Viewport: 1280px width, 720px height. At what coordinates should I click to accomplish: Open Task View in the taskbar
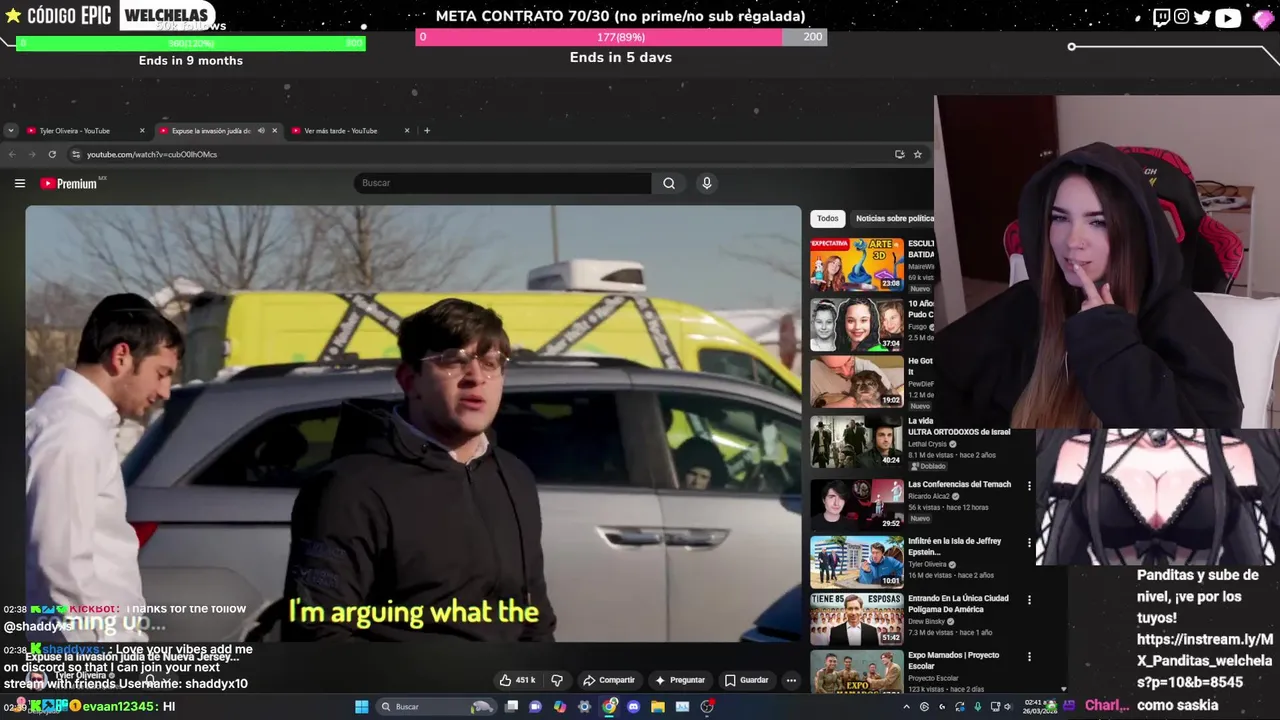pos(511,707)
